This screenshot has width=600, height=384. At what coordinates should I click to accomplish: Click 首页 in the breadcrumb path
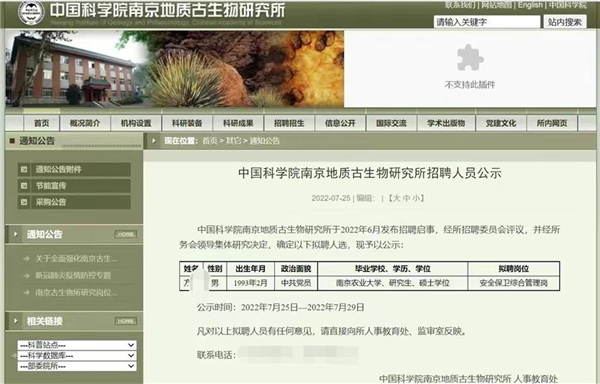coord(210,141)
